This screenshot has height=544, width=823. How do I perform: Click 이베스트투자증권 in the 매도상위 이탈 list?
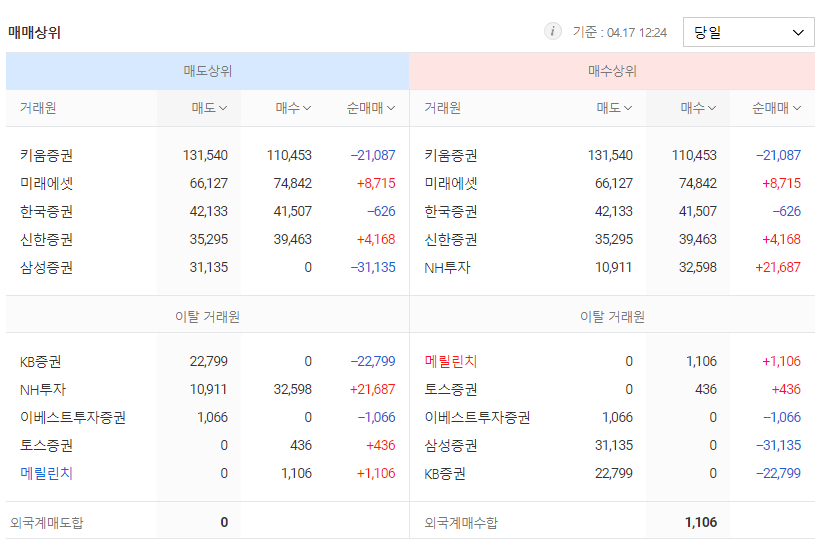coord(72,417)
